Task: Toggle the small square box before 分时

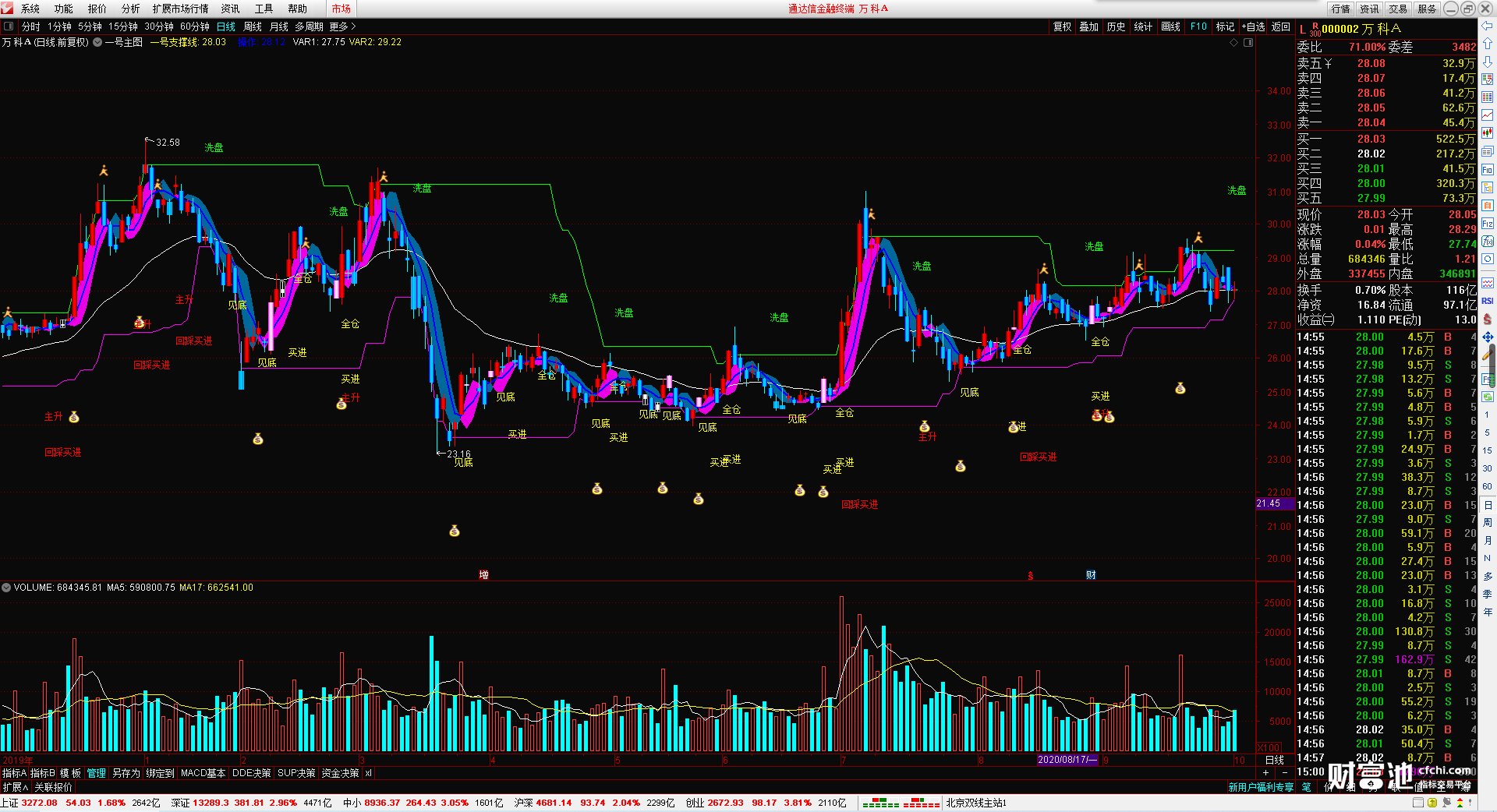Action: coord(9,26)
